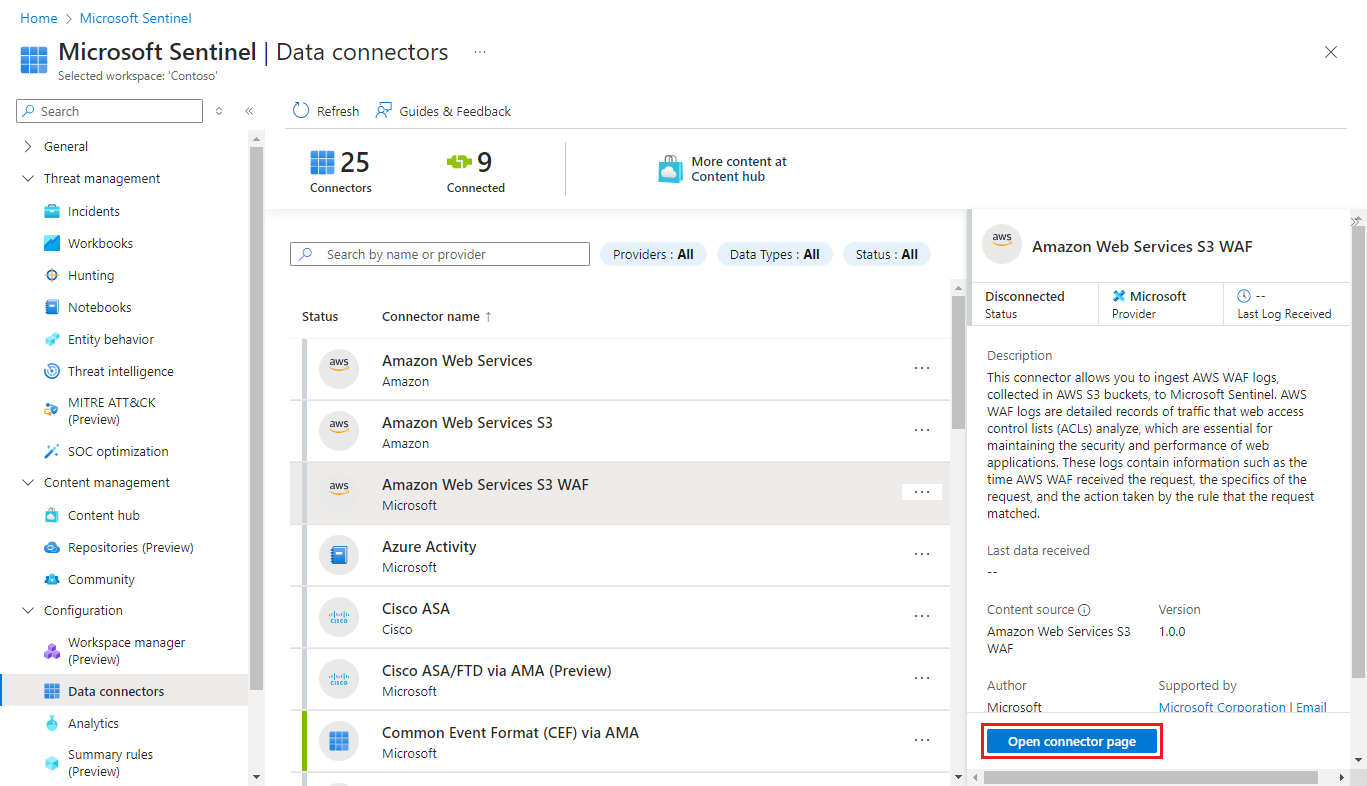Click Microsoft Corporation support link
The image size is (1367, 786).
1222,707
